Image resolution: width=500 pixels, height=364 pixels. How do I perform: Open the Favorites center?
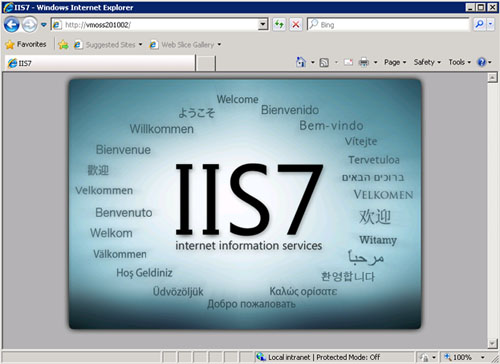pyautogui.click(x=26, y=44)
